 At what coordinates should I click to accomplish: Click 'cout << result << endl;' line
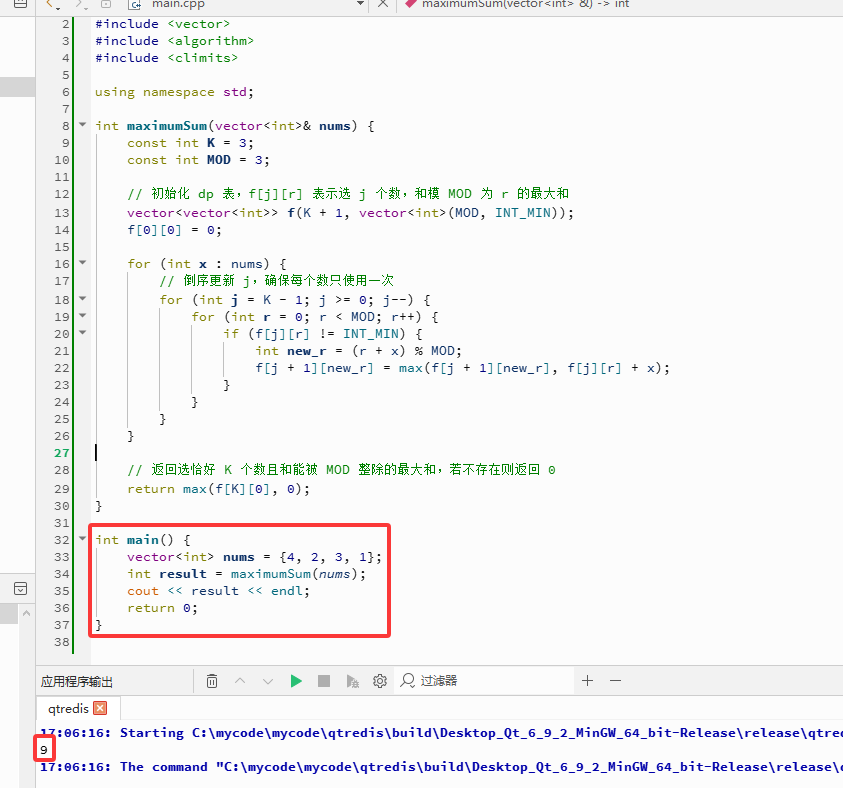pos(218,591)
